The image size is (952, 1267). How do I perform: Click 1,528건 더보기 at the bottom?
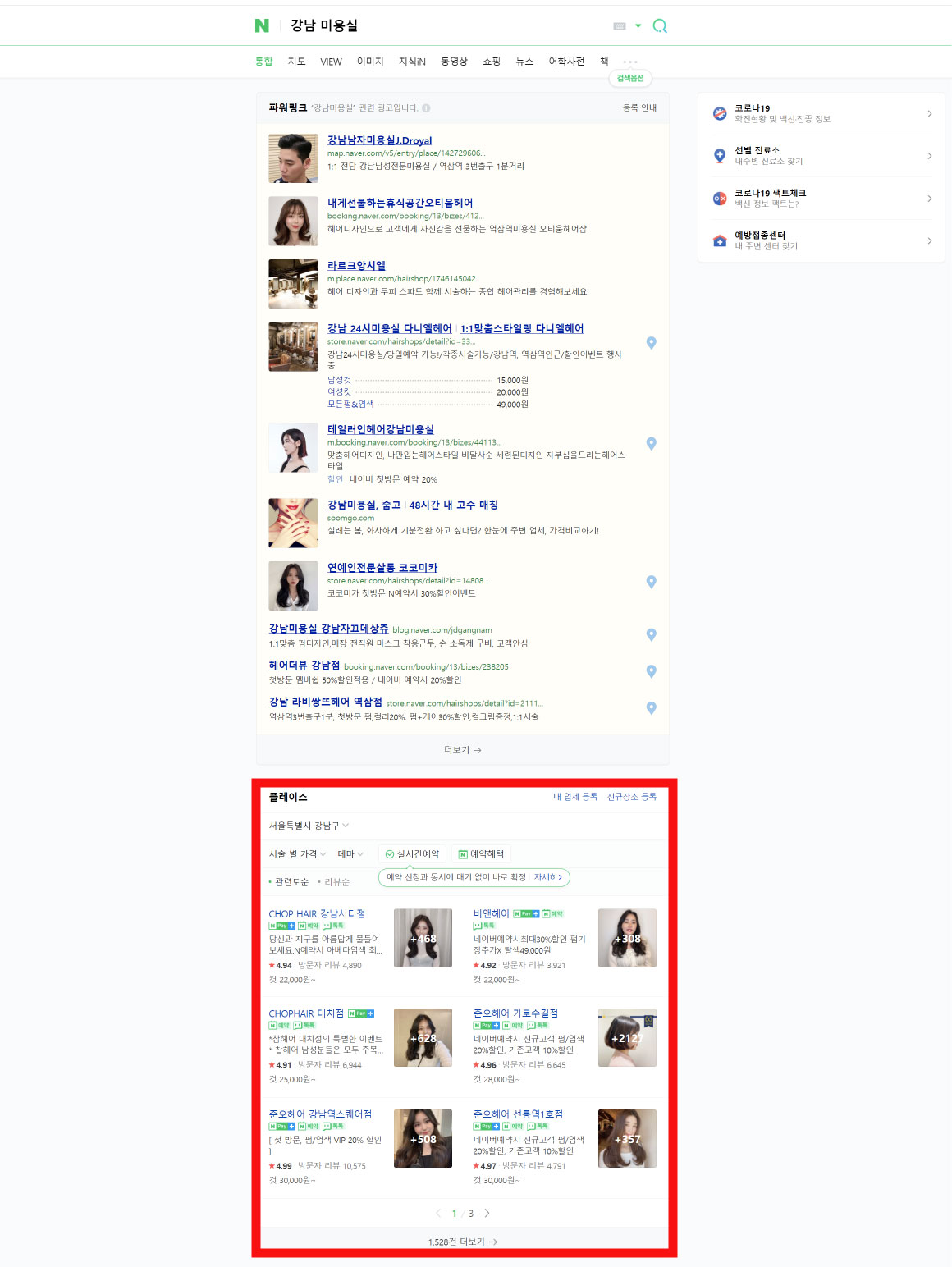463,1242
